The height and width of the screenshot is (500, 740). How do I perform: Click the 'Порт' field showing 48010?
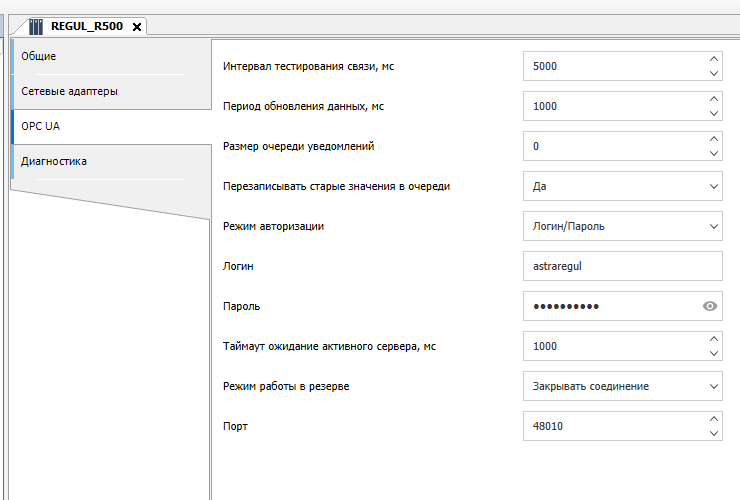[612, 426]
